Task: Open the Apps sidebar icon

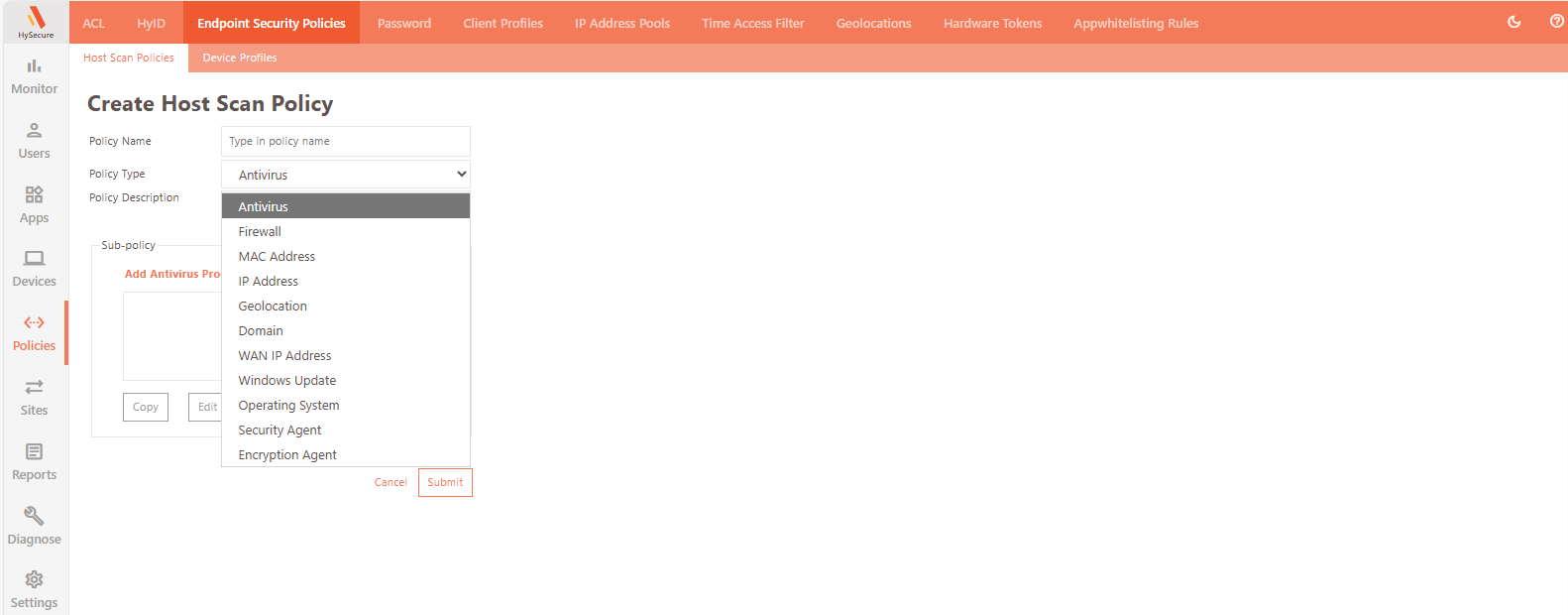Action: coord(34,194)
